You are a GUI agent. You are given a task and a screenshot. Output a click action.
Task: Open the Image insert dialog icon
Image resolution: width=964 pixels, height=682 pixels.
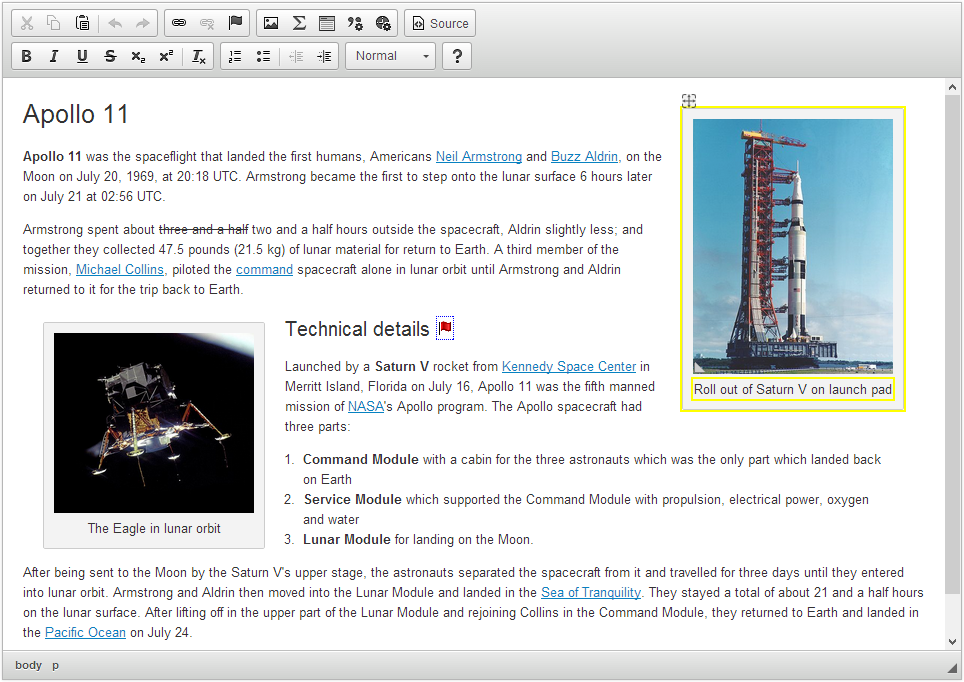point(271,23)
